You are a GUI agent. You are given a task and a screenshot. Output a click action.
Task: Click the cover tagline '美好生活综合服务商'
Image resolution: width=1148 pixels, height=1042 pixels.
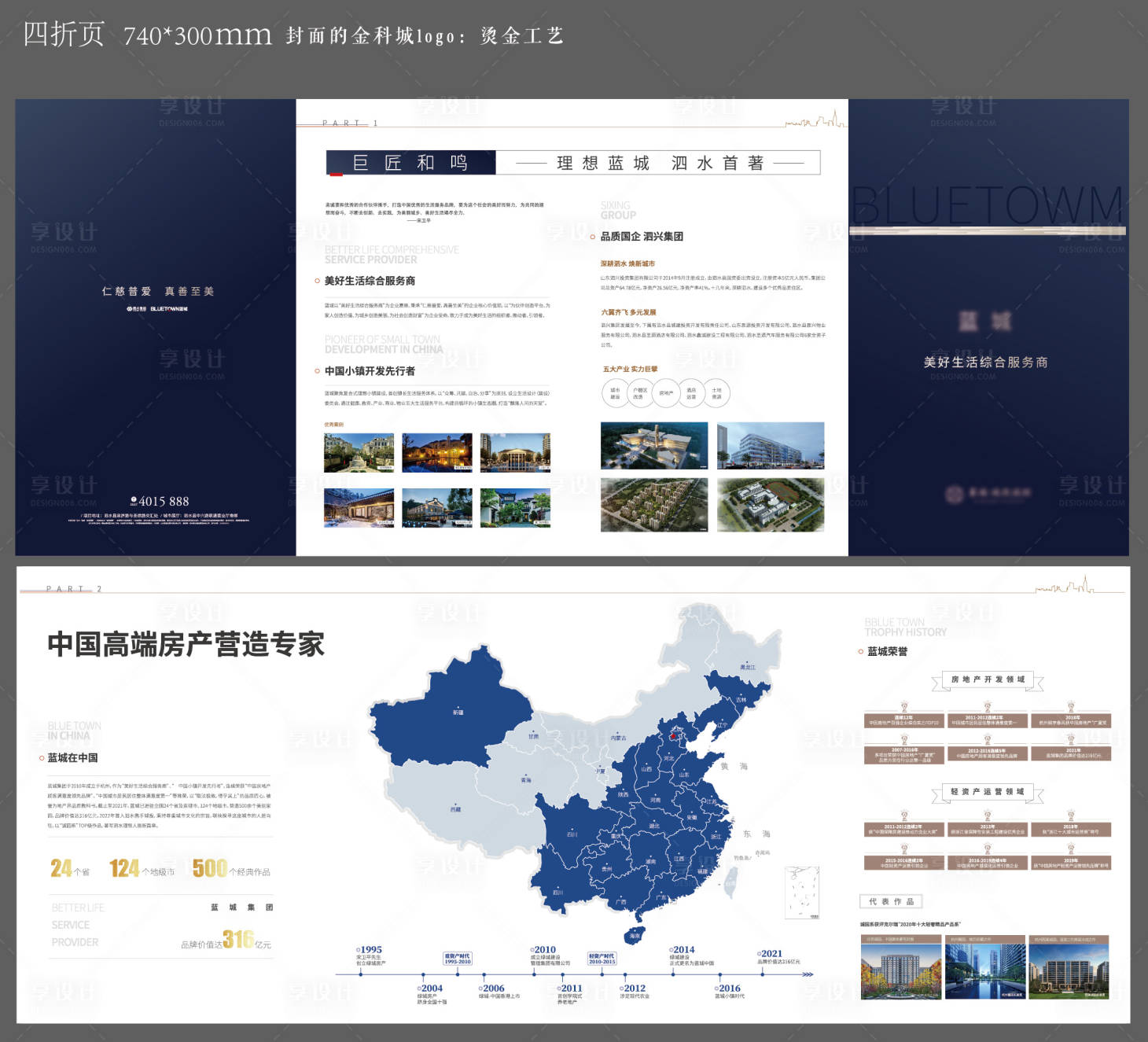[985, 363]
